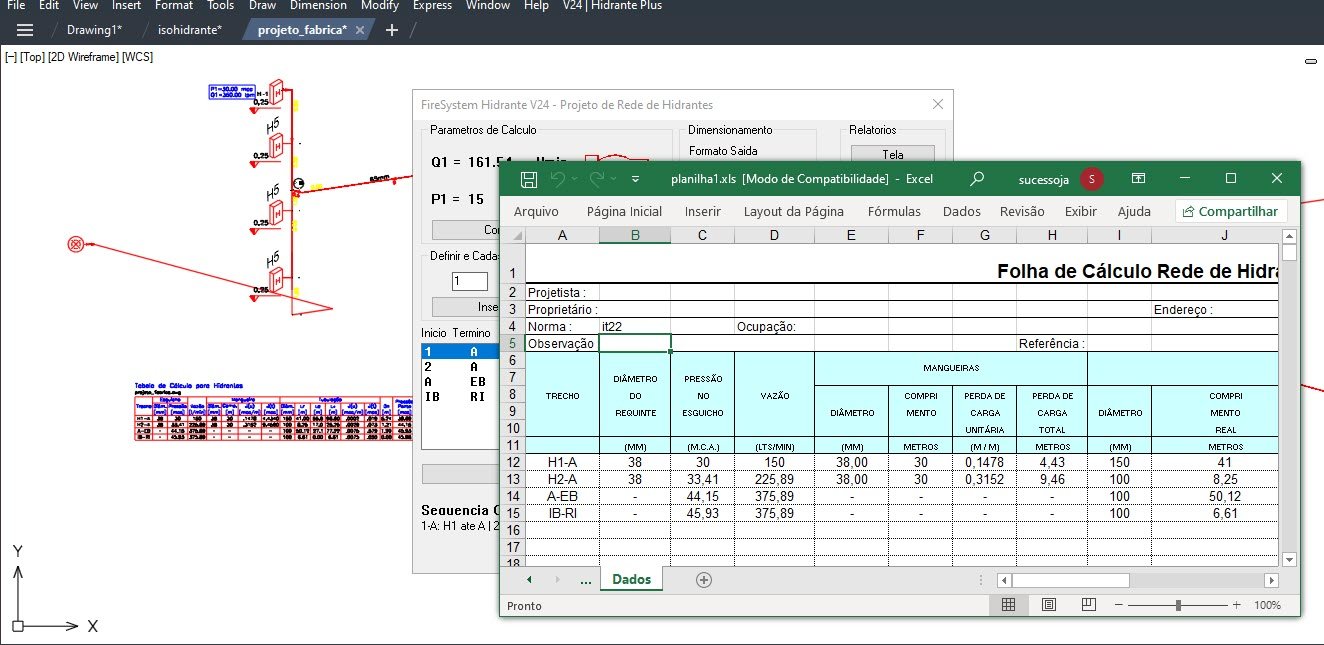Switch to isohidrante drawing tab
Screen dimensions: 1324x645
click(x=190, y=30)
